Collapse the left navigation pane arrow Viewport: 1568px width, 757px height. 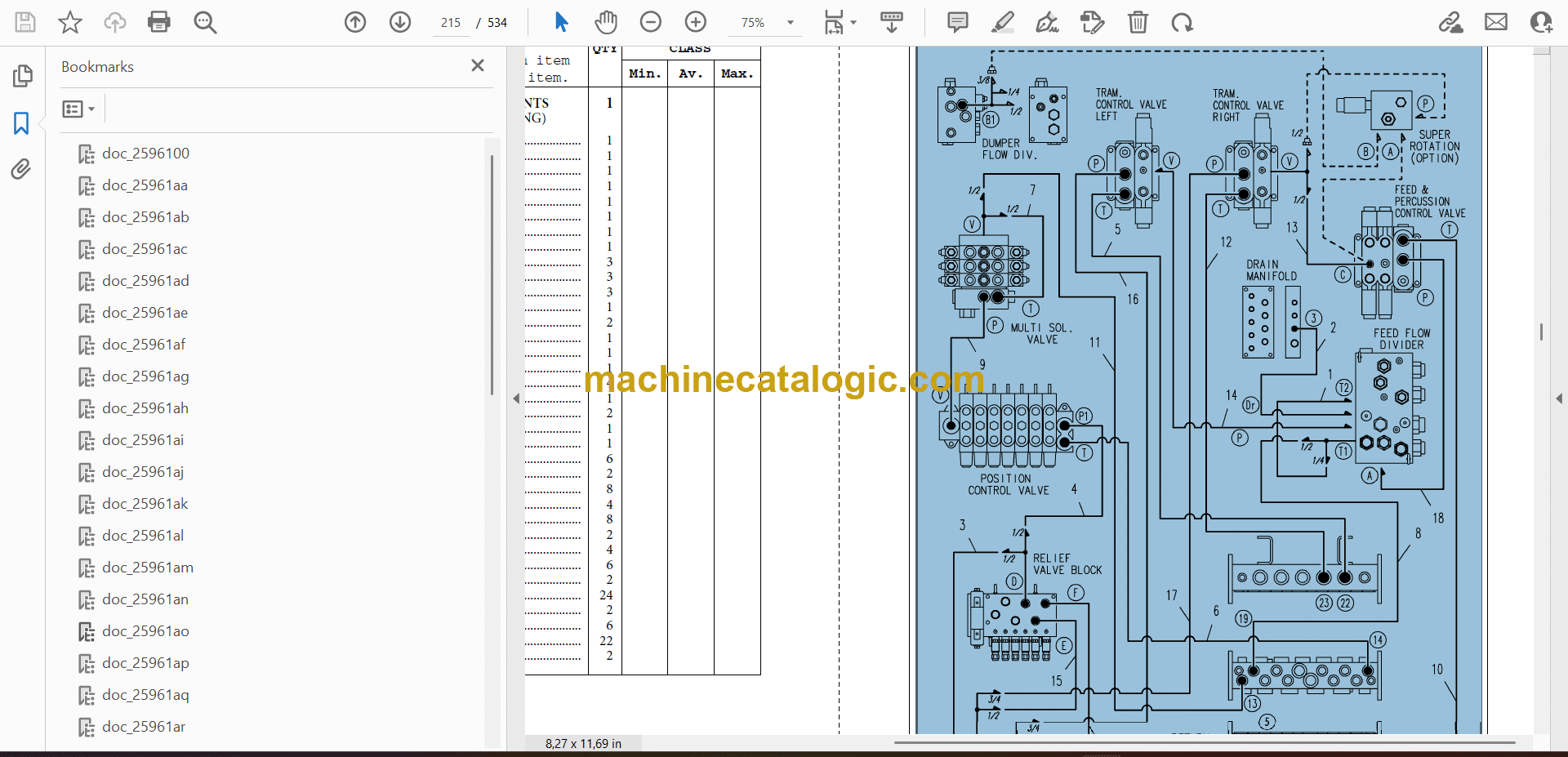pyautogui.click(x=516, y=399)
